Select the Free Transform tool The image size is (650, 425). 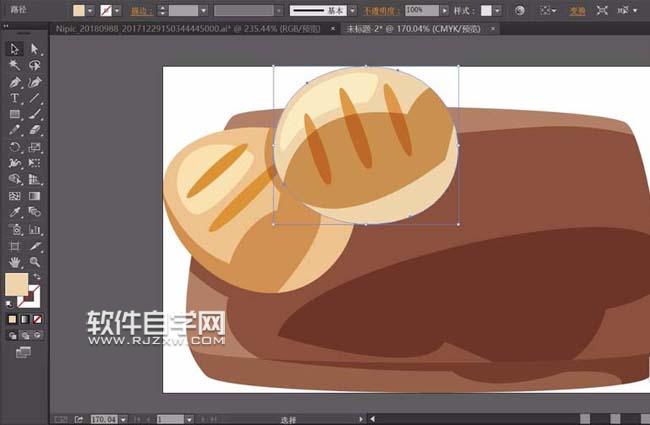click(34, 163)
